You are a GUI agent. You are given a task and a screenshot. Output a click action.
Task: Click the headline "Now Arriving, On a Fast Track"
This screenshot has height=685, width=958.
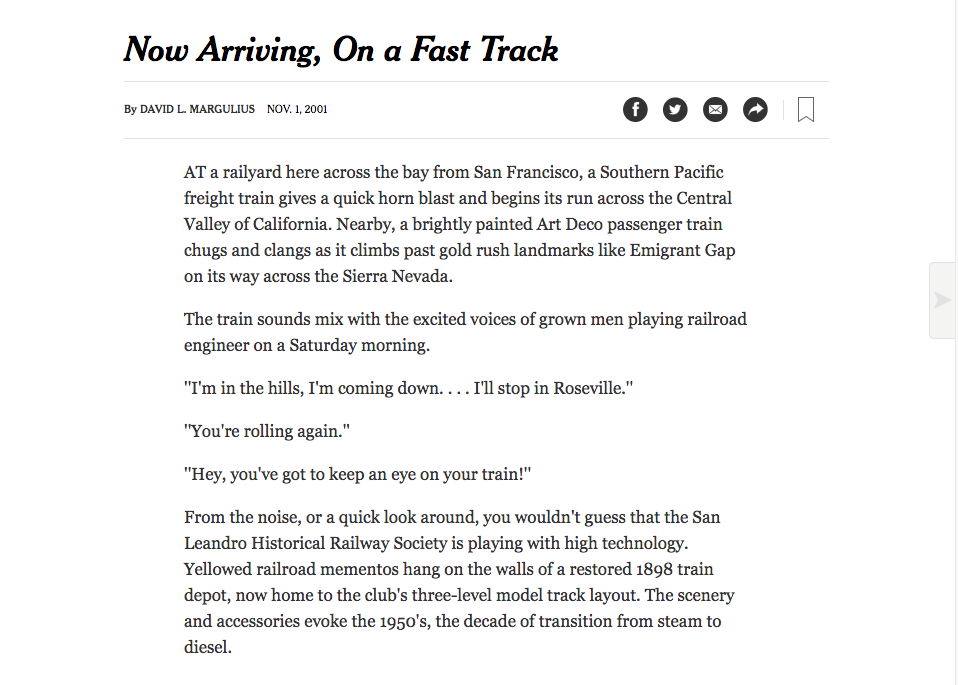(341, 50)
